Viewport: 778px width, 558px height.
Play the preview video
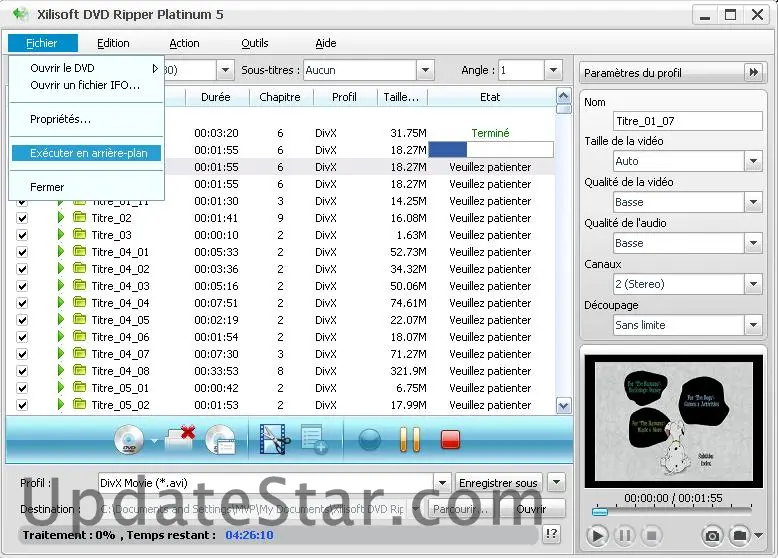click(597, 536)
